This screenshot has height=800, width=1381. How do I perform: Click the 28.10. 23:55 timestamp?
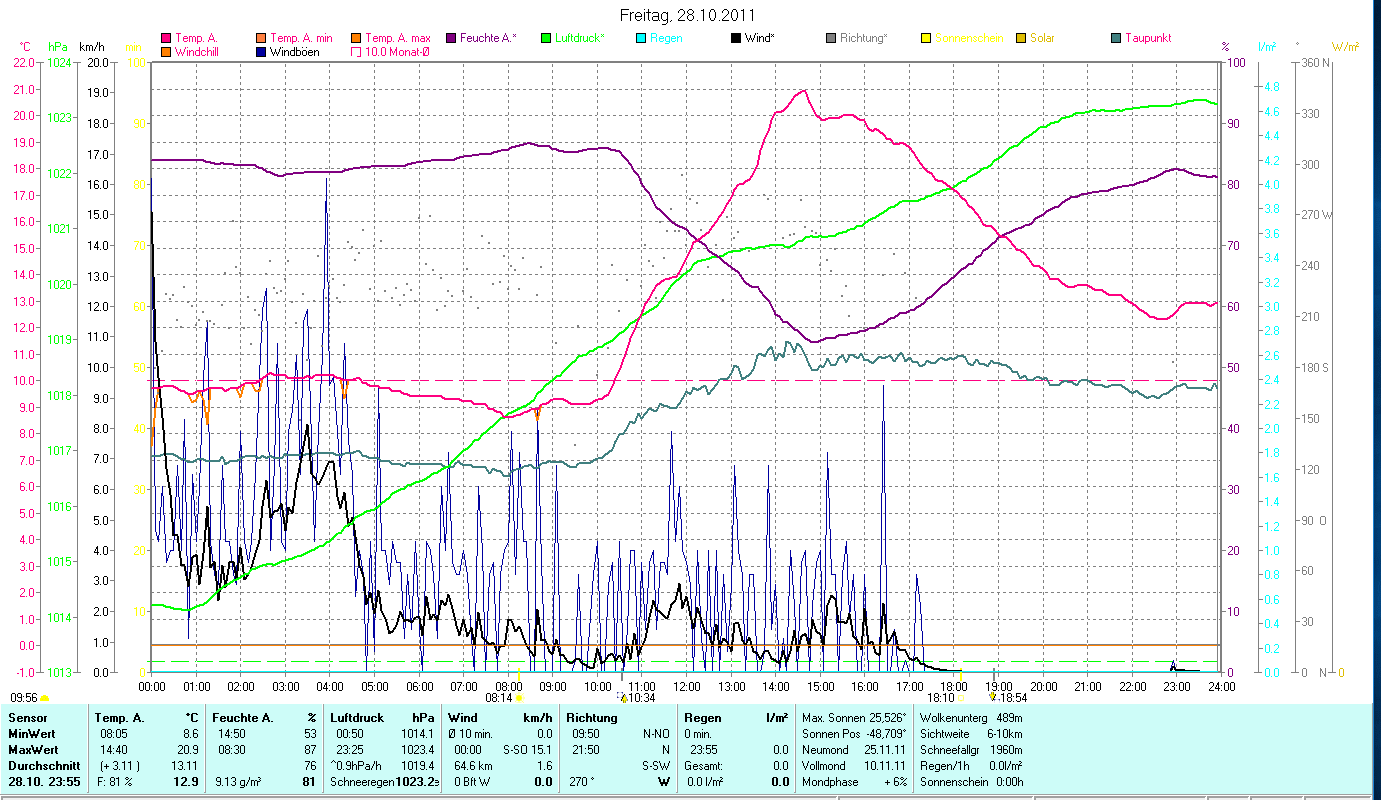[43, 782]
